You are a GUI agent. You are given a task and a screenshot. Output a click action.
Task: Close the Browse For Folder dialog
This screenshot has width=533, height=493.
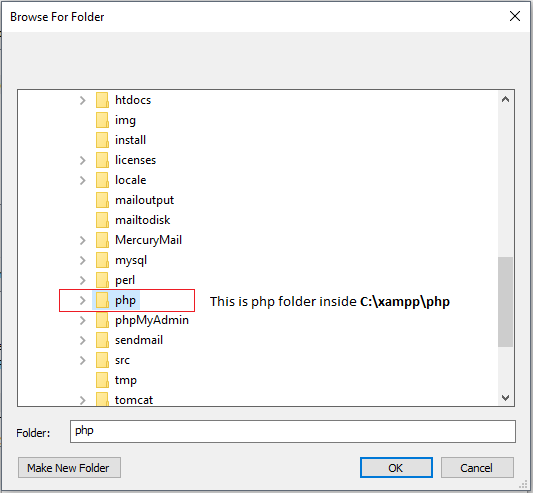515,16
